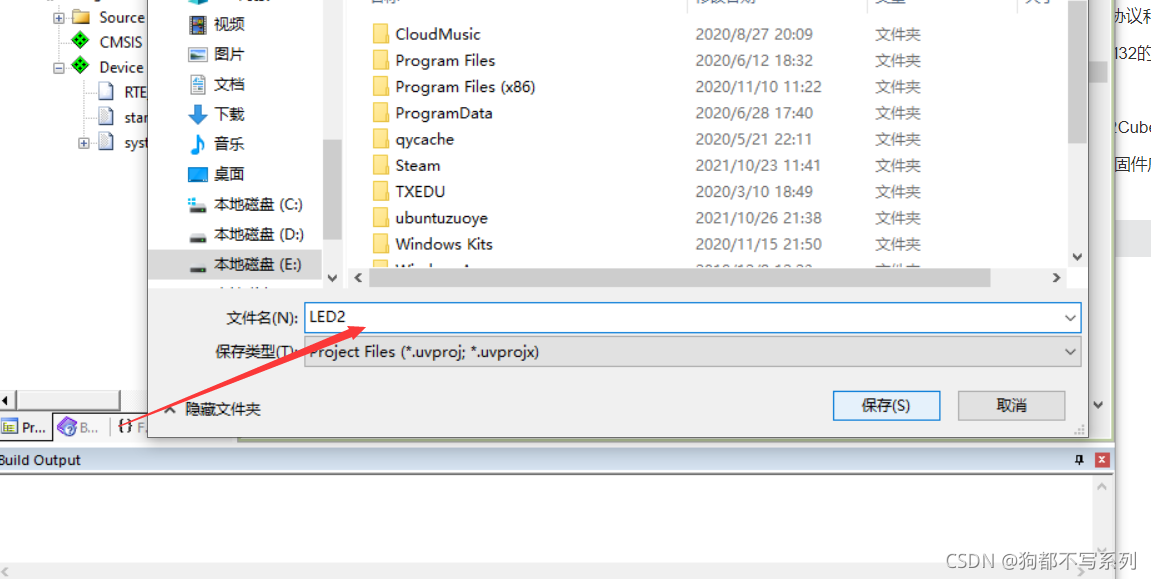The image size is (1151, 579).
Task: Pin the Build Output panel
Action: (1078, 460)
